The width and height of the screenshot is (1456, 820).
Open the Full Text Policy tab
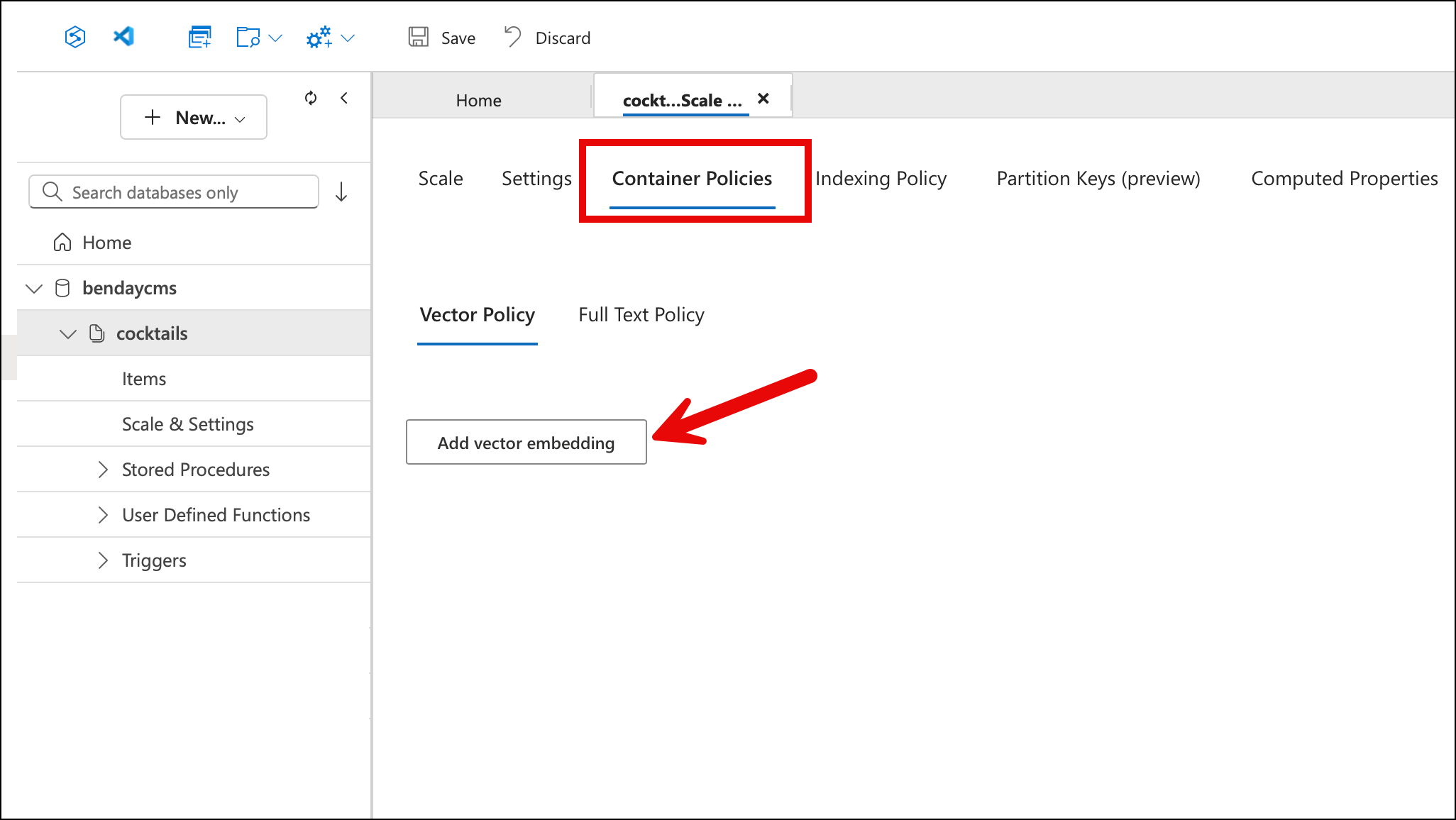point(640,314)
